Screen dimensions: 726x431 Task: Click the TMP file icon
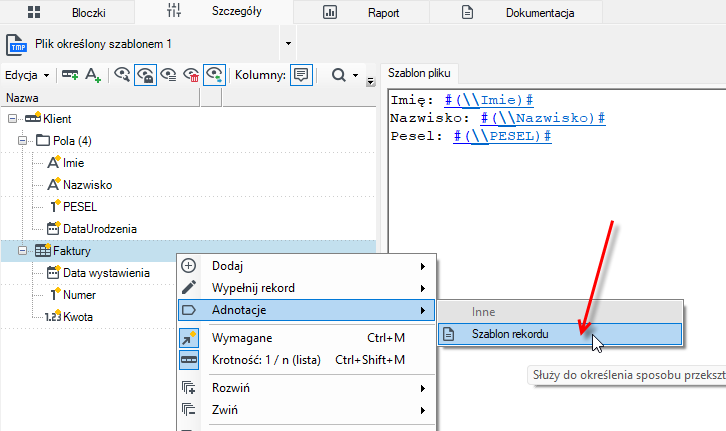[x=16, y=45]
